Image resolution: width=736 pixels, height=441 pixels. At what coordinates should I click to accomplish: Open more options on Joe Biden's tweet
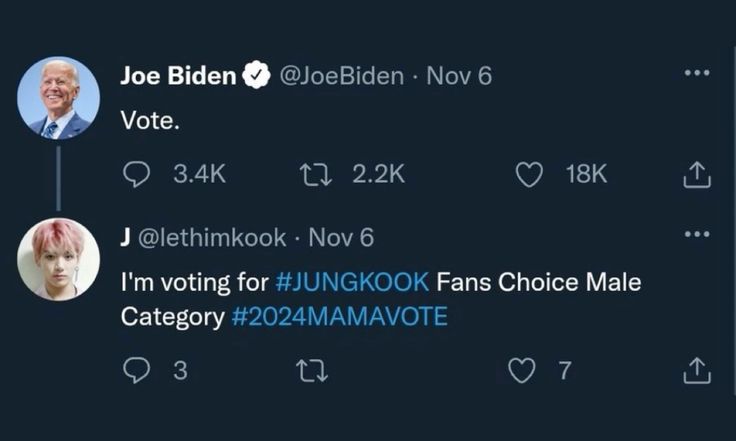(x=696, y=73)
